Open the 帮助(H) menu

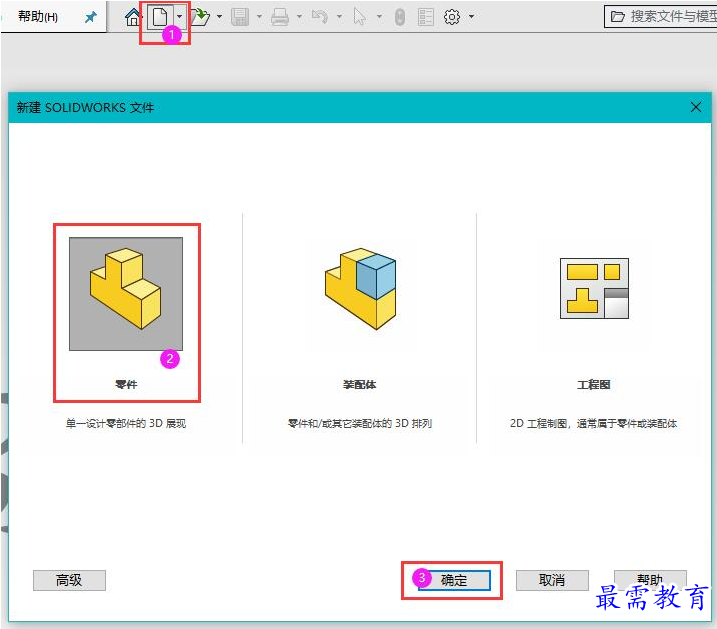(x=37, y=17)
